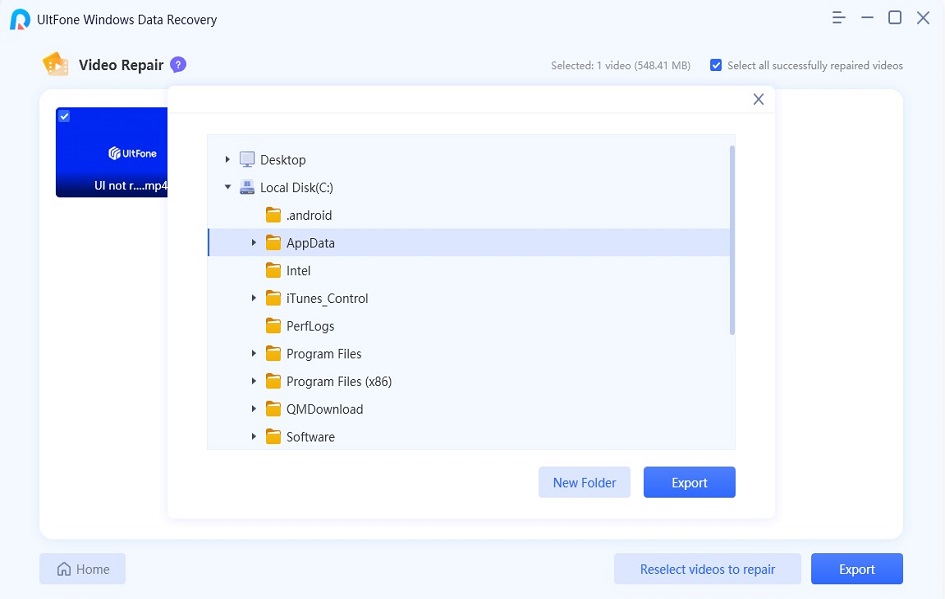Click the bottom-right main Export button

pos(856,569)
